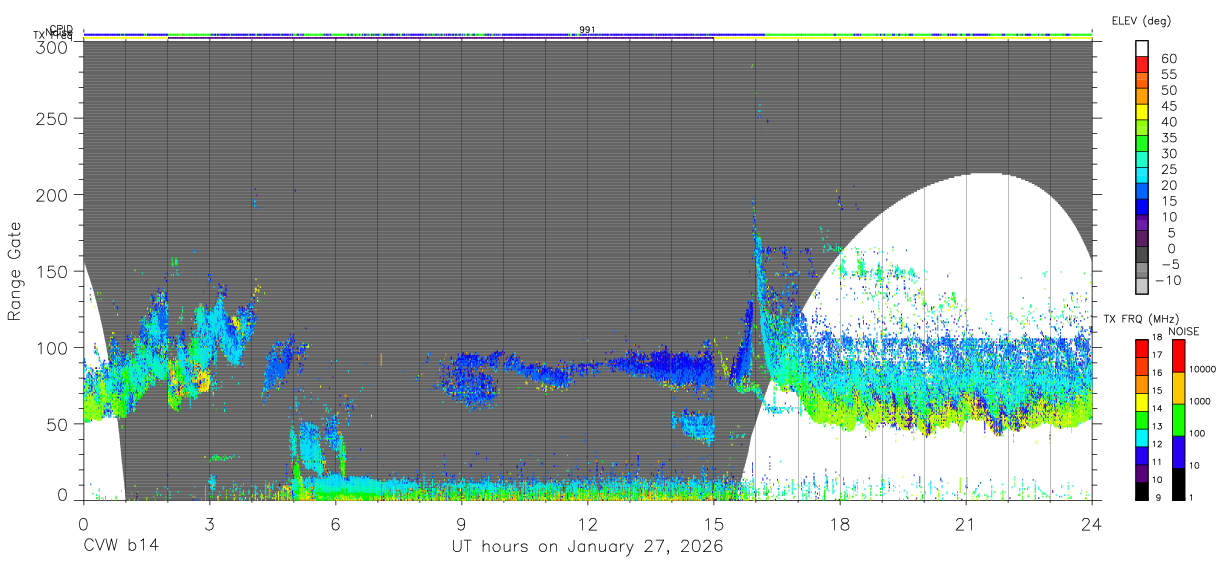Click the black segment of the NOISE color bar
This screenshot has width=1228, height=567.
pos(1177,483)
